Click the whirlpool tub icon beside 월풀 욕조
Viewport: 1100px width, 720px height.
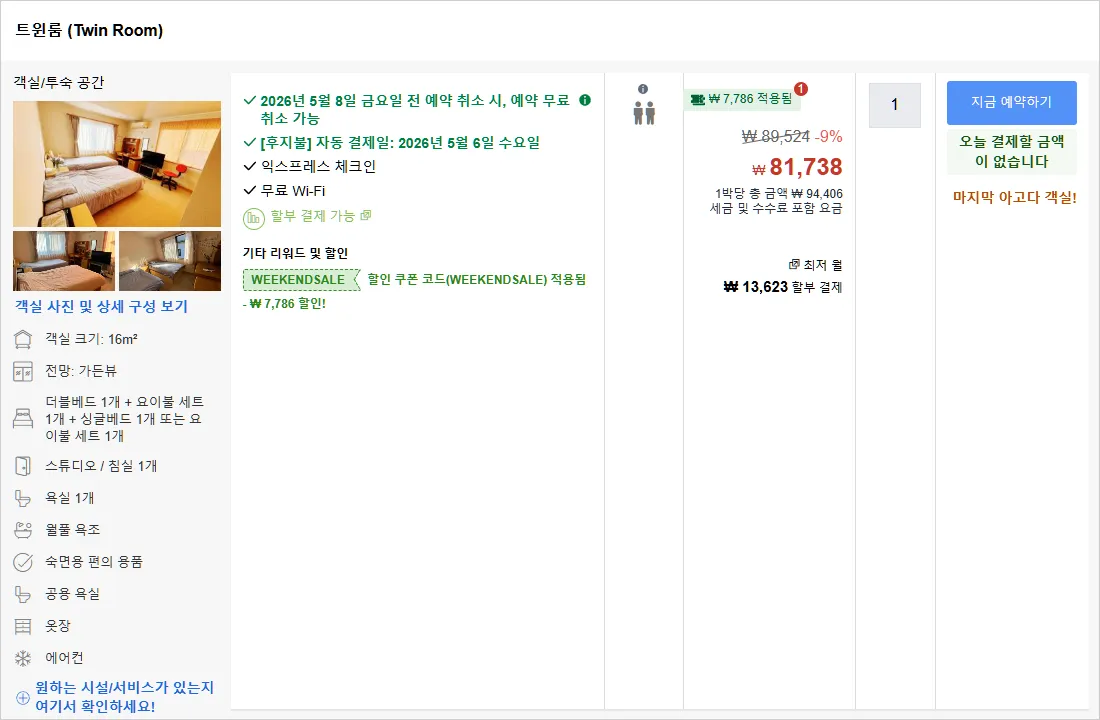(23, 530)
